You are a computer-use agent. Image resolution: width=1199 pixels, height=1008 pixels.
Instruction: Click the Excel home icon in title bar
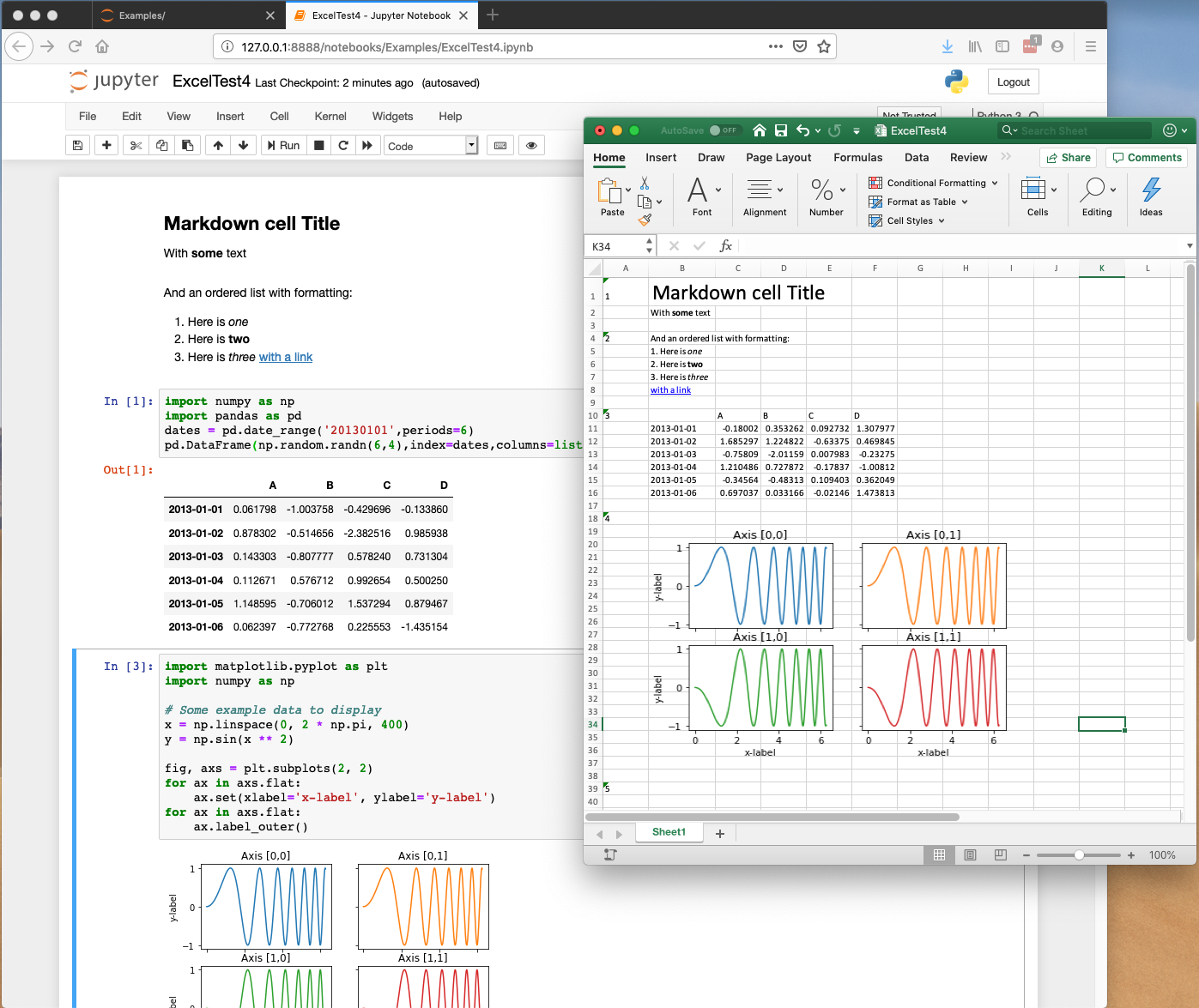760,130
